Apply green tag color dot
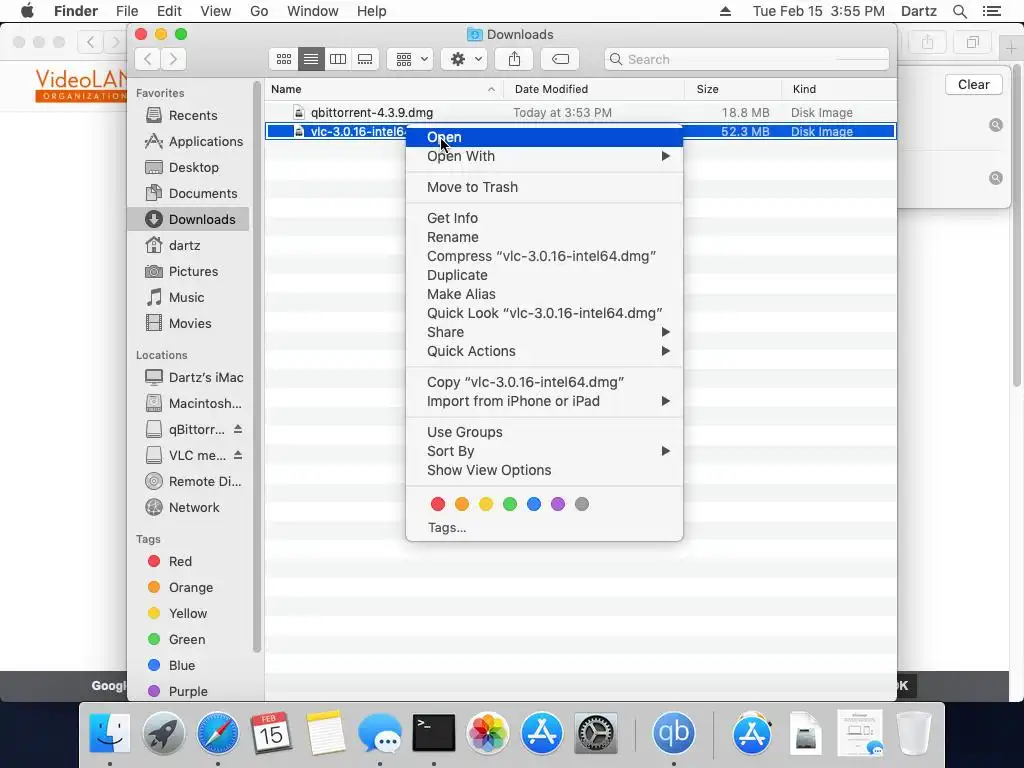 (x=510, y=504)
